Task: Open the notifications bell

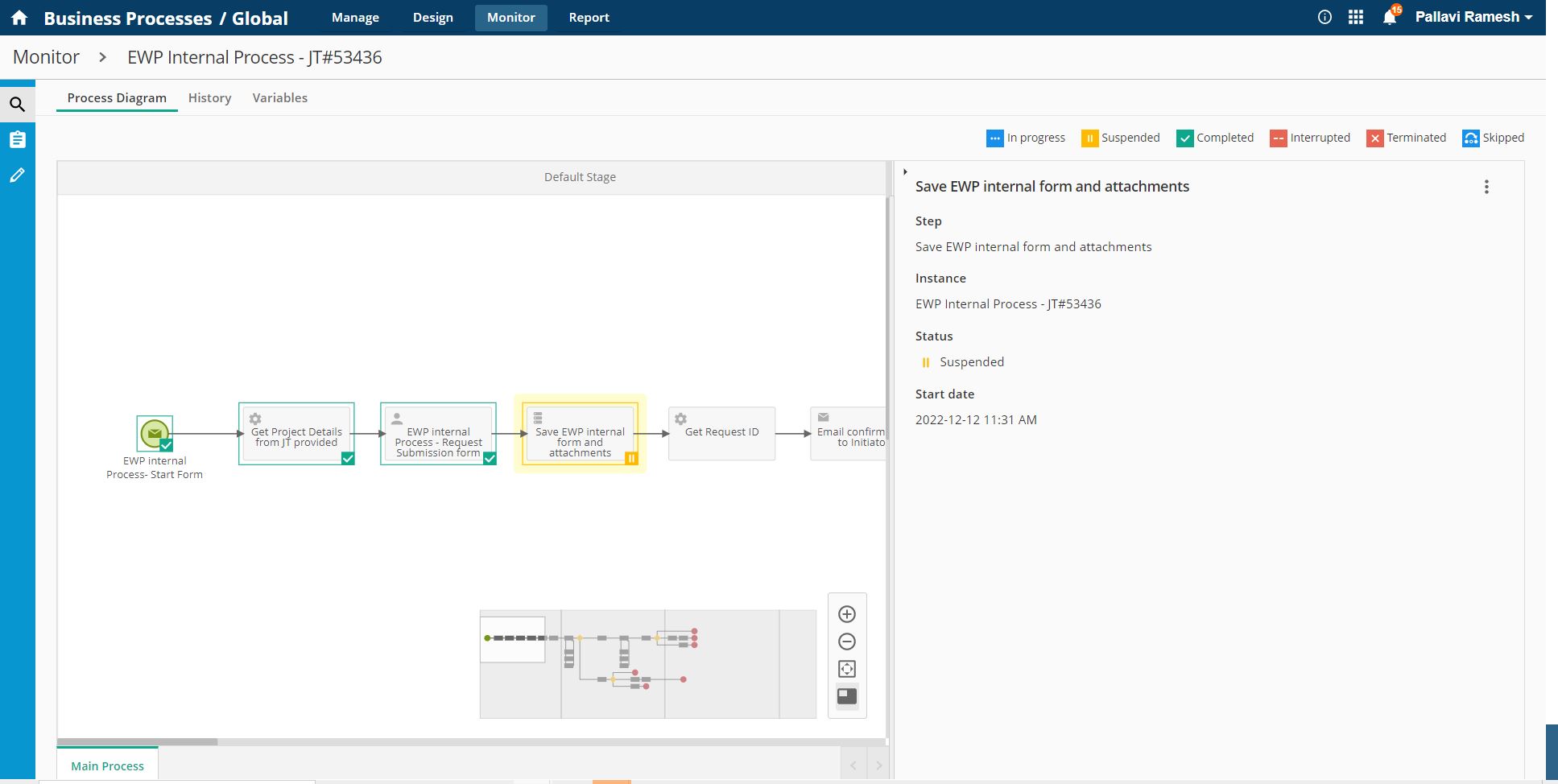Action: click(1390, 18)
